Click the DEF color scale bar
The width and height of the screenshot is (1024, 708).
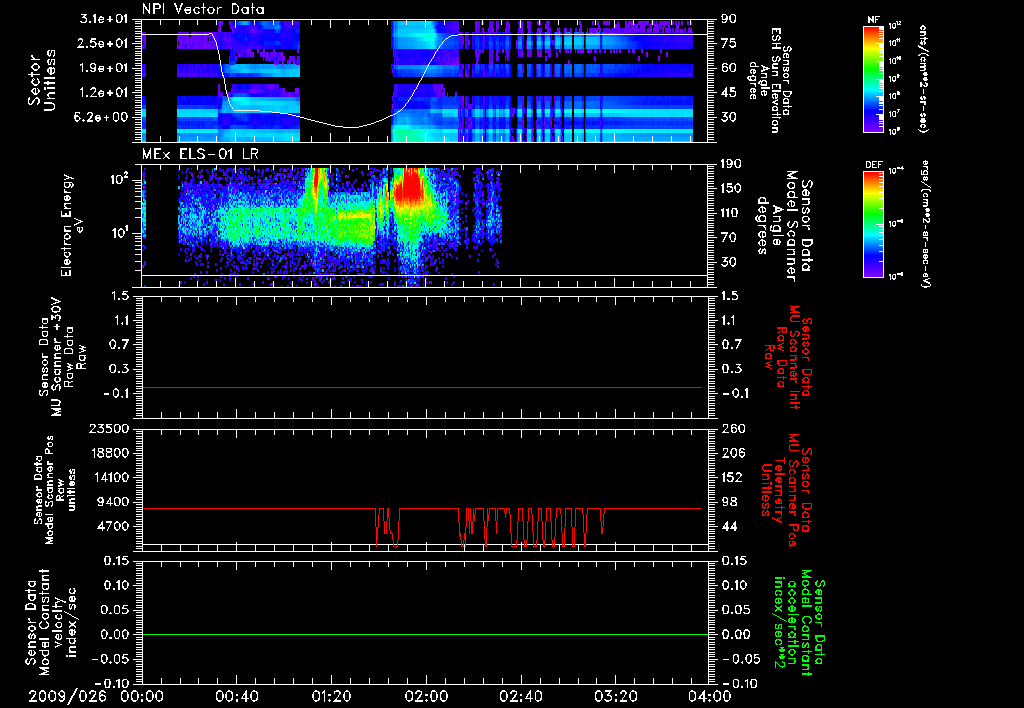click(x=873, y=224)
